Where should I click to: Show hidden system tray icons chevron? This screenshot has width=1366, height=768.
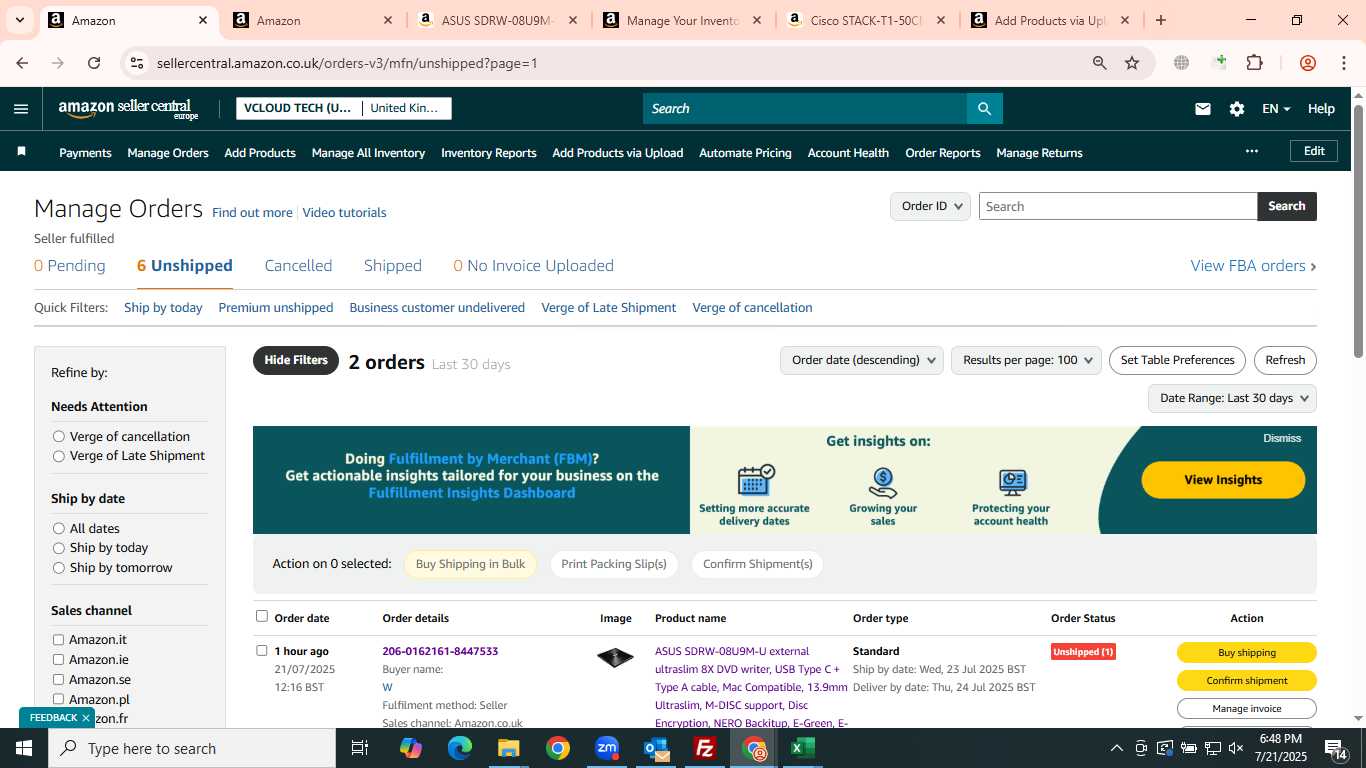pos(1117,748)
